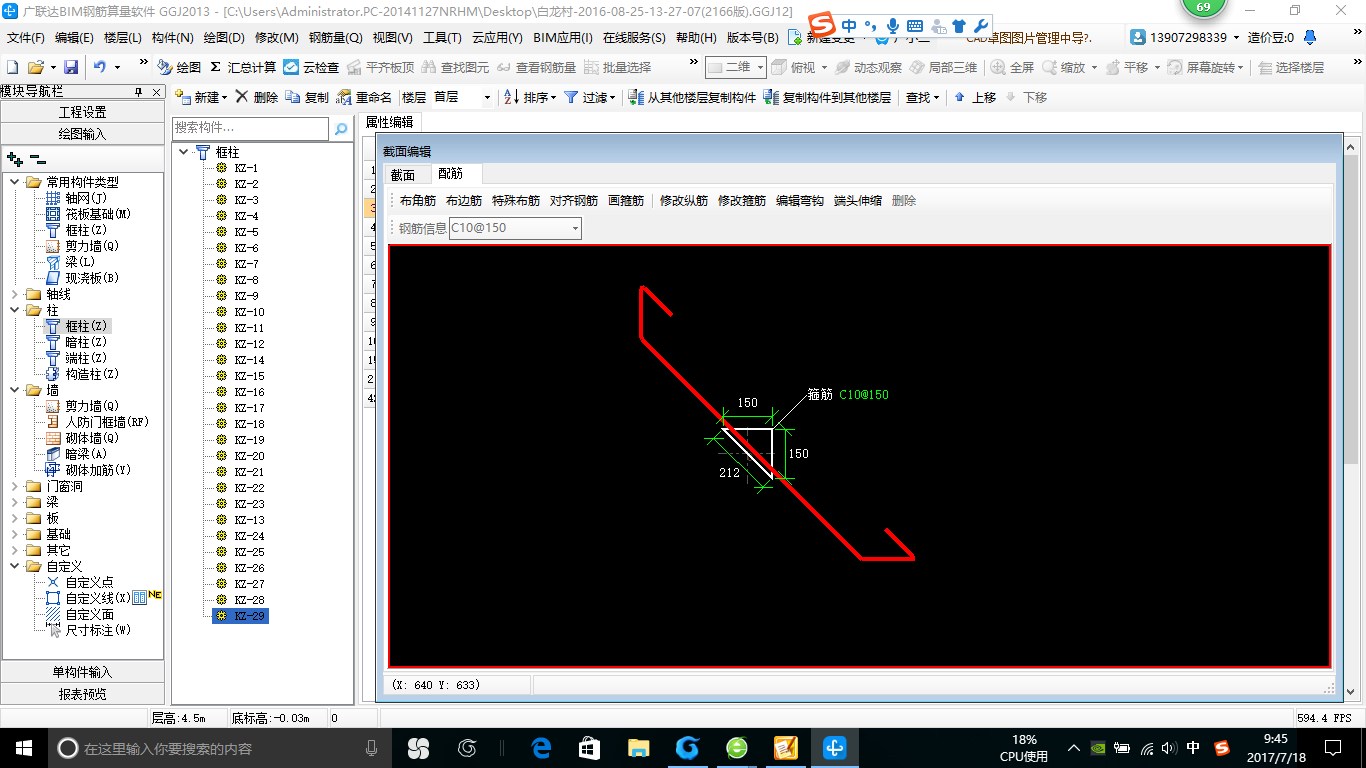Click the 动态观察 orbit icon
This screenshot has width=1366, height=768.
(842, 67)
